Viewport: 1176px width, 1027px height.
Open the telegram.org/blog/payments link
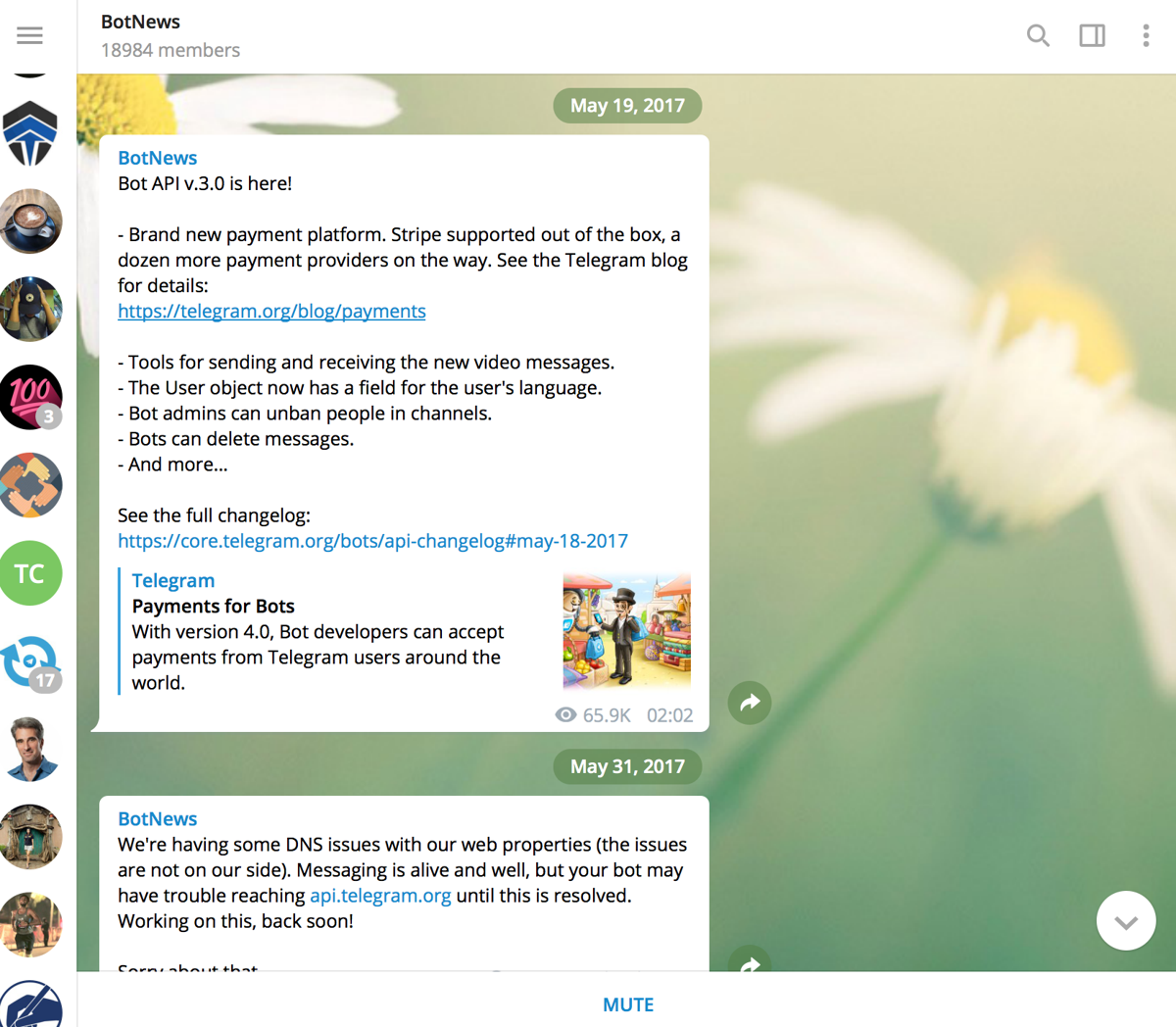pos(271,312)
